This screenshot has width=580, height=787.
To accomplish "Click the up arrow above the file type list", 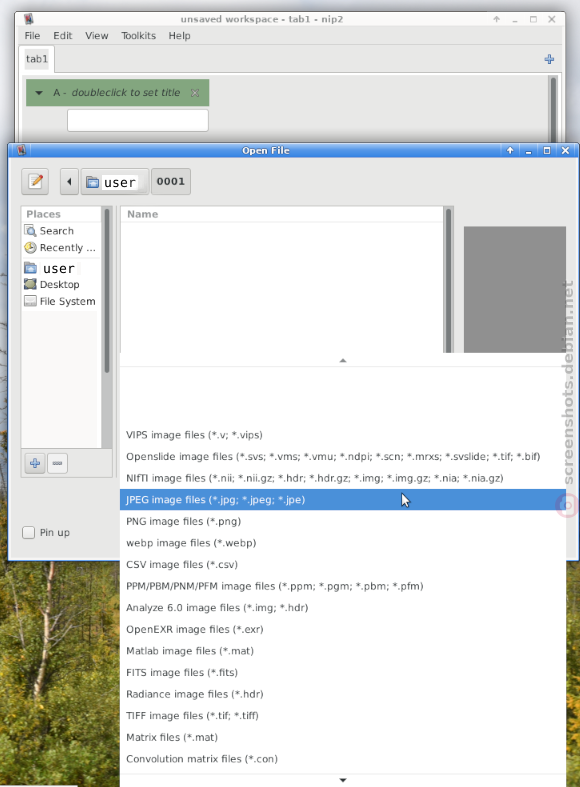I will click(x=343, y=360).
